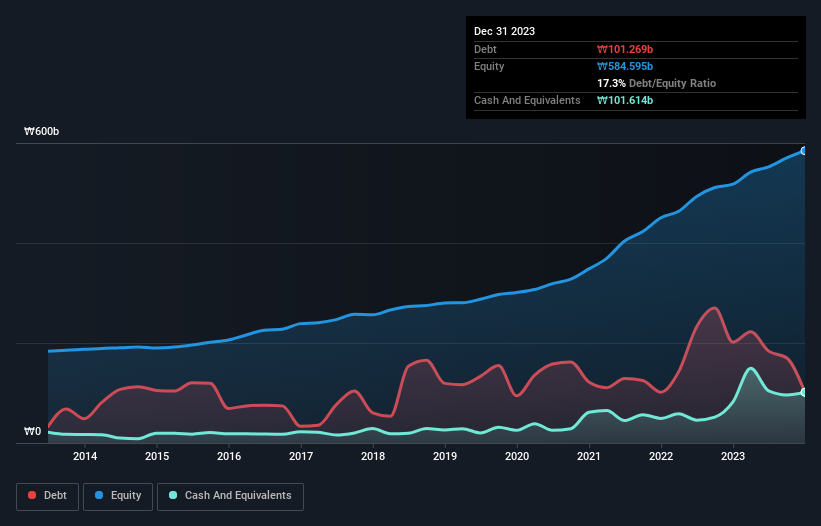The image size is (821, 526).
Task: Click the Debt row label in tooltip
Action: [x=485, y=49]
